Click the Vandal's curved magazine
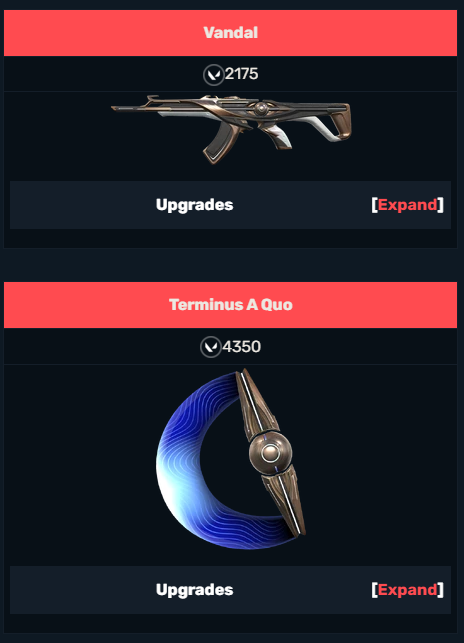Viewport: 464px width, 643px height. [219, 141]
